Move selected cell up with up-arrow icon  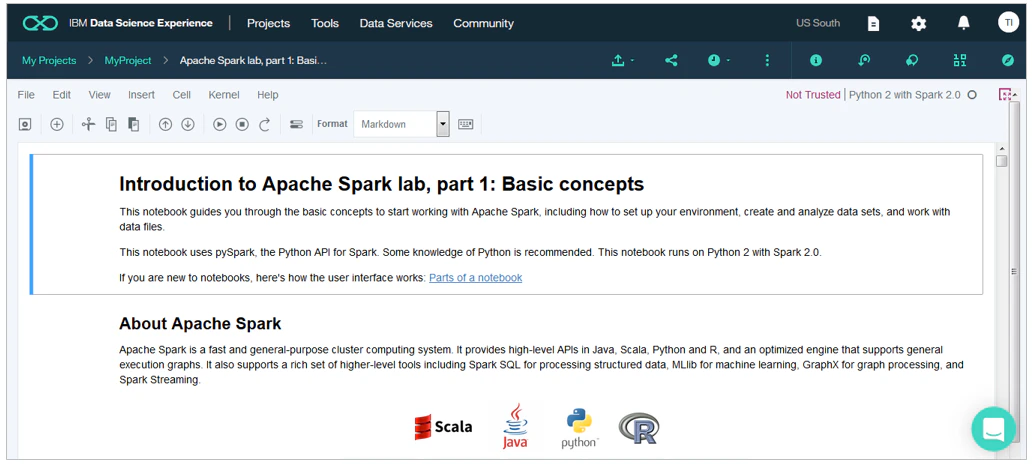[166, 124]
